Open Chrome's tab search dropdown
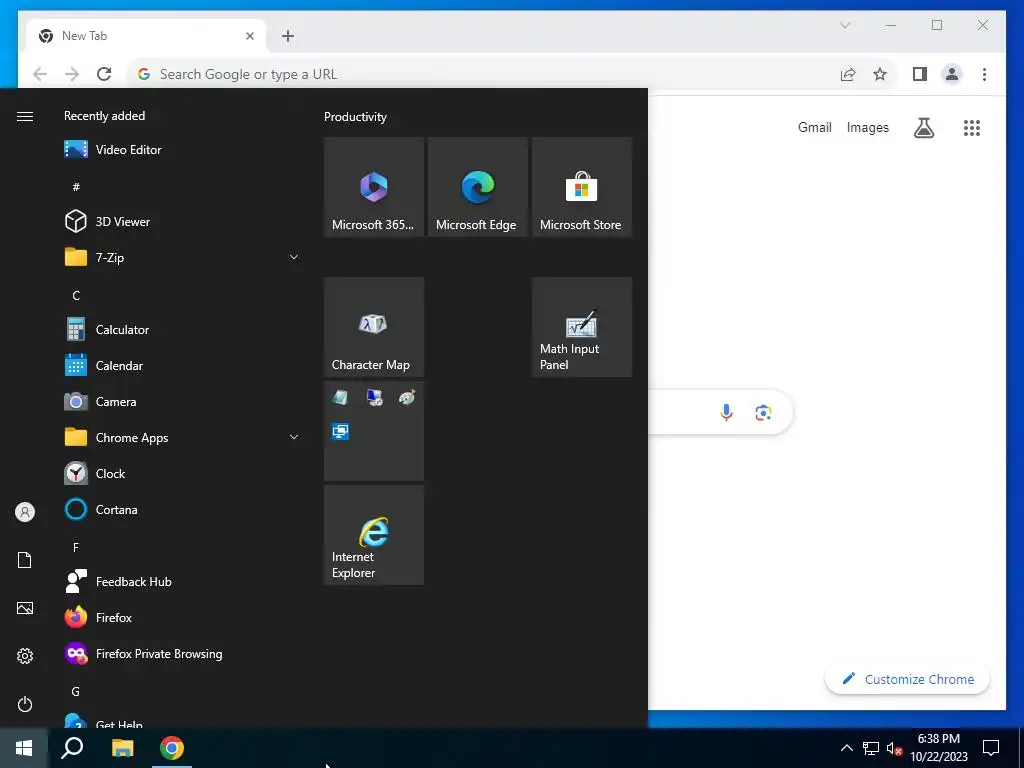 click(845, 25)
